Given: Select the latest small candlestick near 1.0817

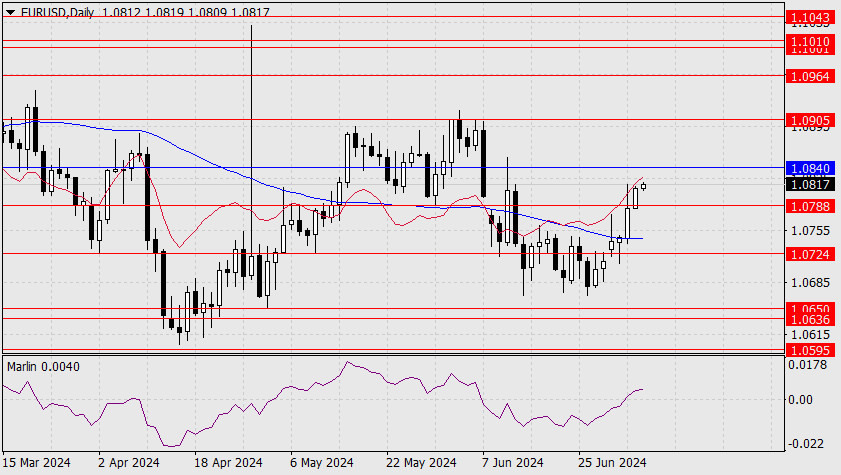Looking at the screenshot, I should [644, 186].
